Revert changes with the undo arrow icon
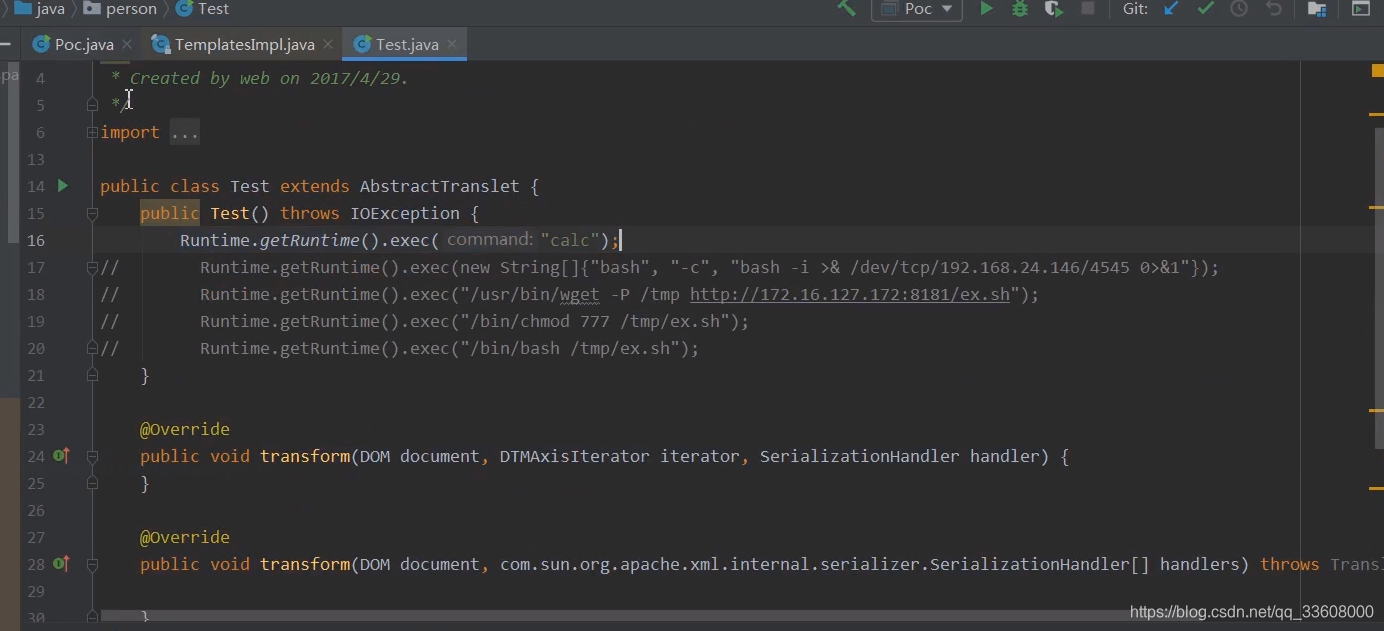Image resolution: width=1384 pixels, height=631 pixels. [1273, 9]
